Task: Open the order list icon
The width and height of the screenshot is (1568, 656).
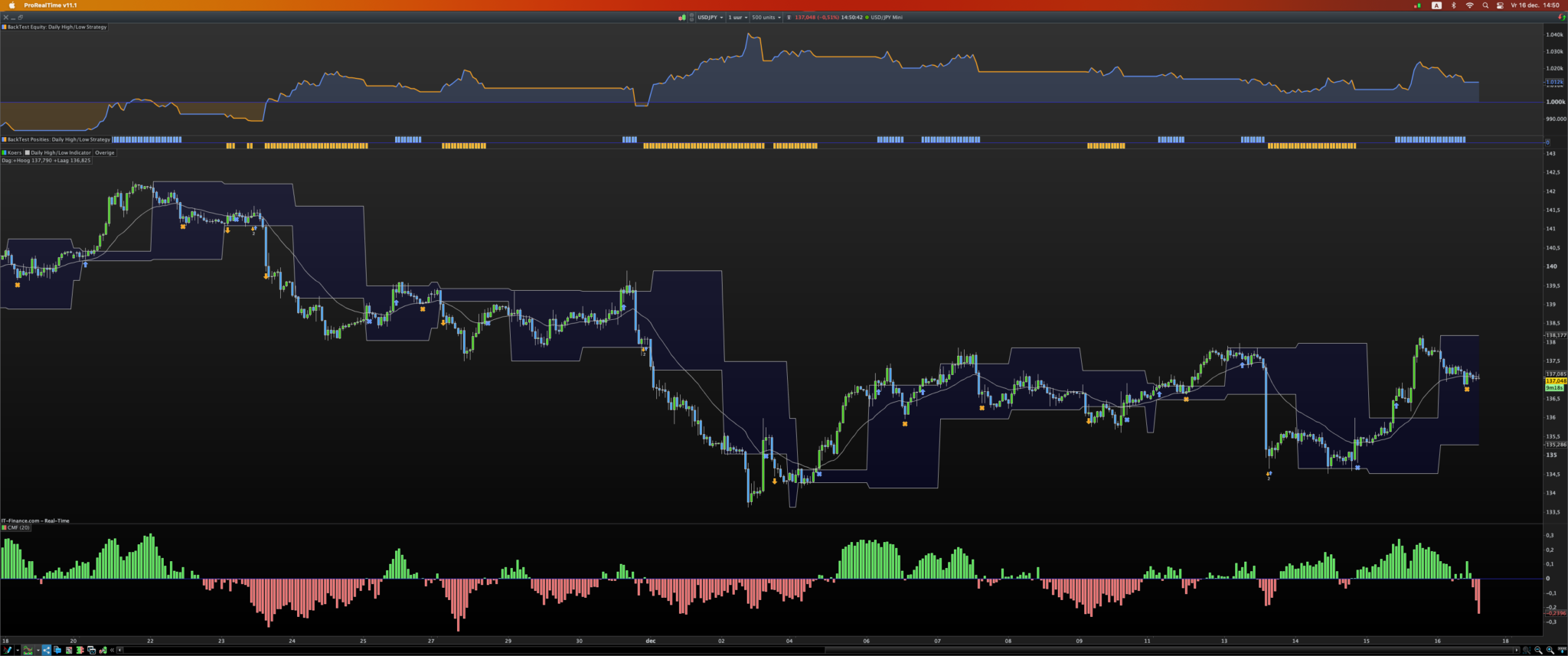Action: [x=69, y=650]
